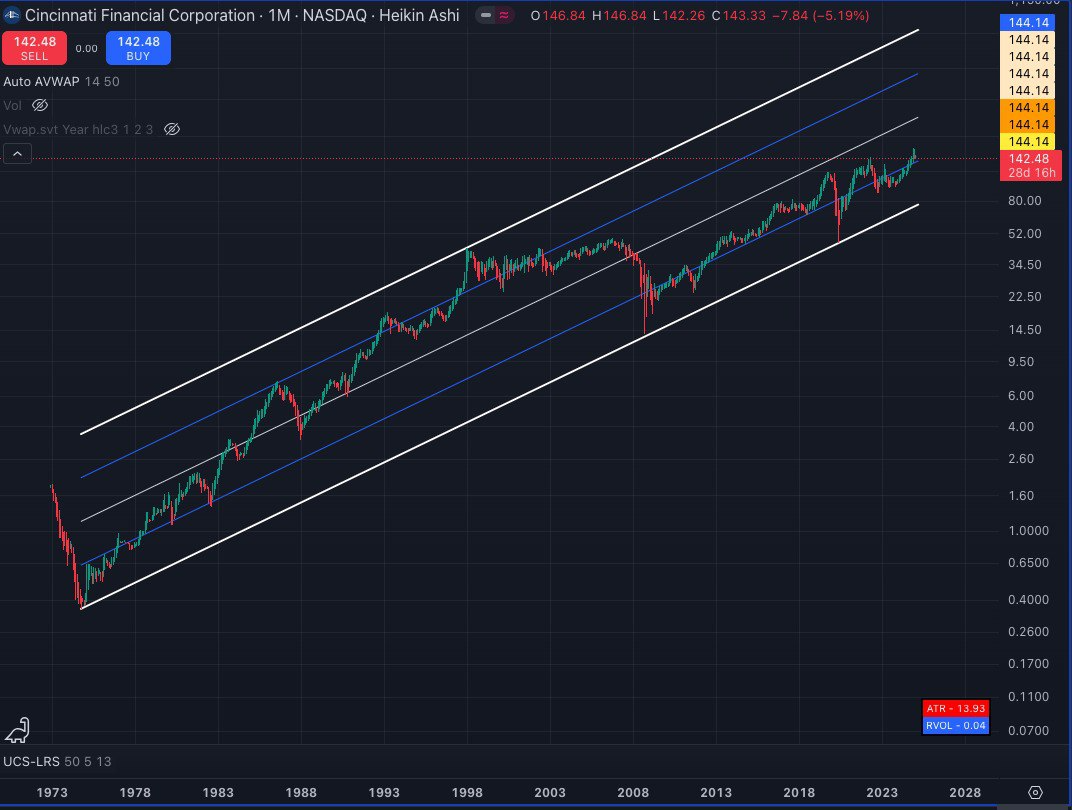Click the blue RVOL 0.04 label
1072x810 pixels.
pos(956,725)
